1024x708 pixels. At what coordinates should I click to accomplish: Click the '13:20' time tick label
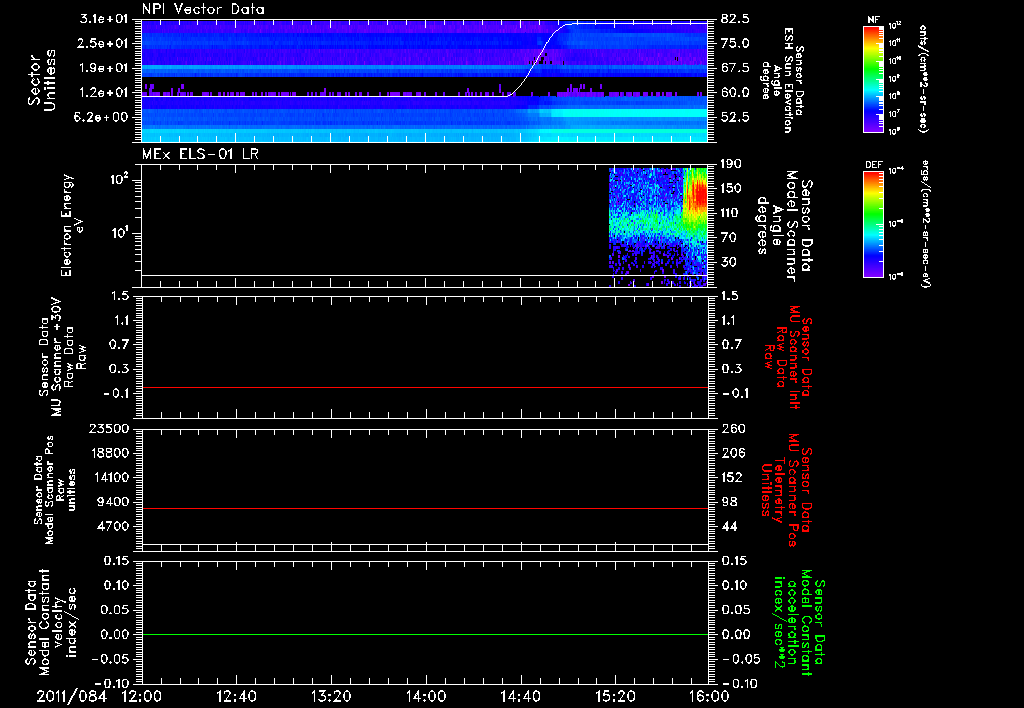[331, 696]
